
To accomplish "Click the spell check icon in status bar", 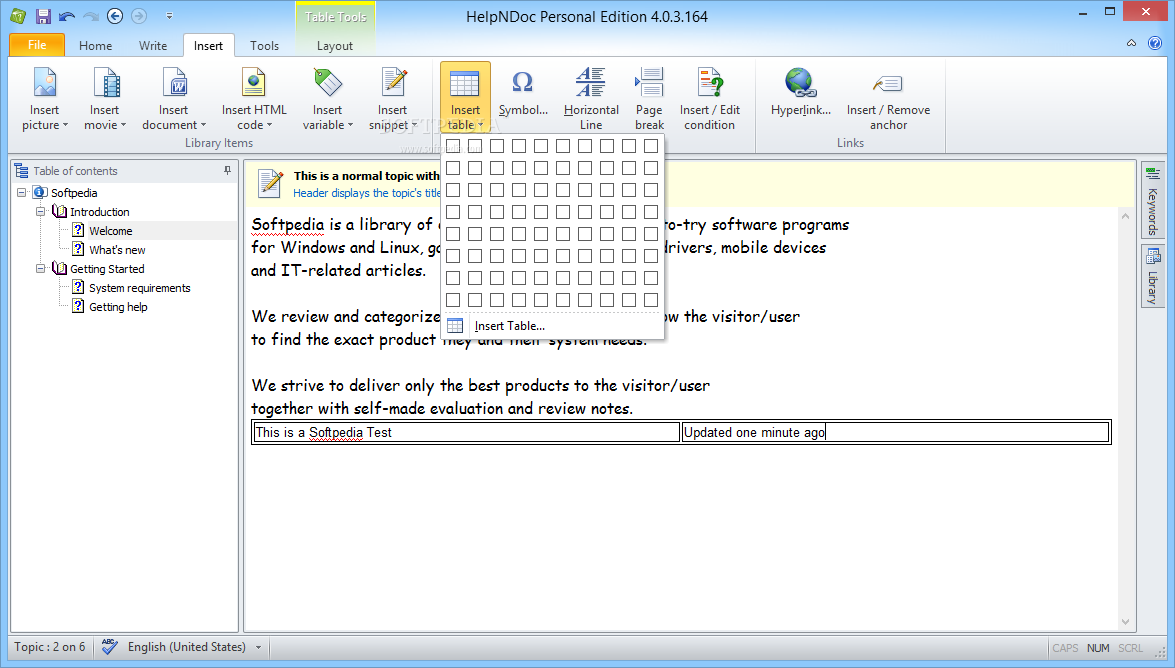I will point(109,647).
